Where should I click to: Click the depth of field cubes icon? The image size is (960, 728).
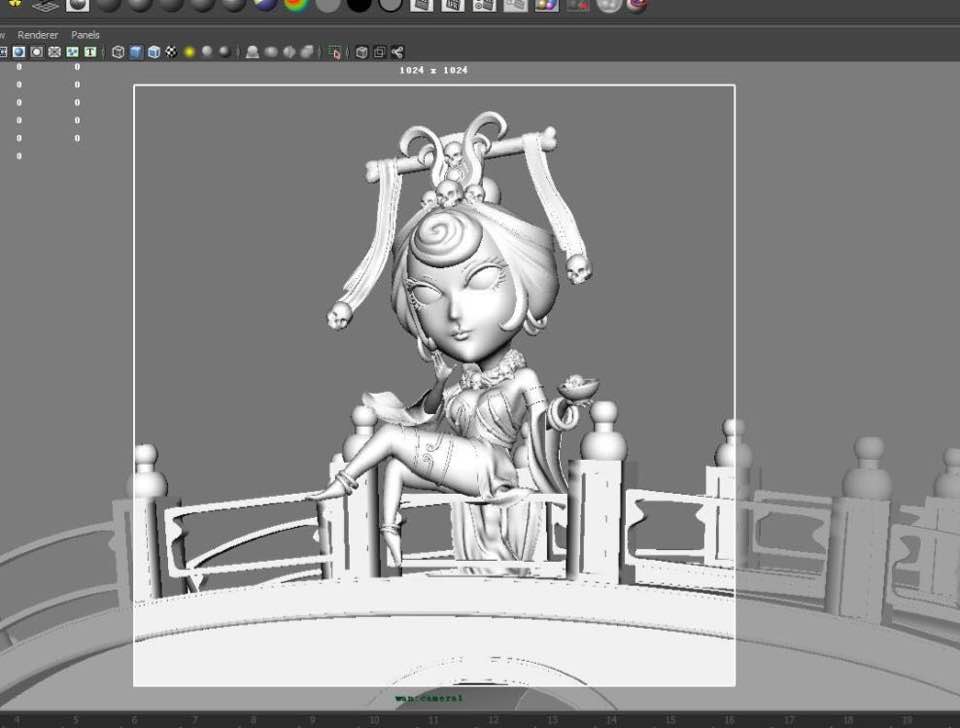click(307, 52)
